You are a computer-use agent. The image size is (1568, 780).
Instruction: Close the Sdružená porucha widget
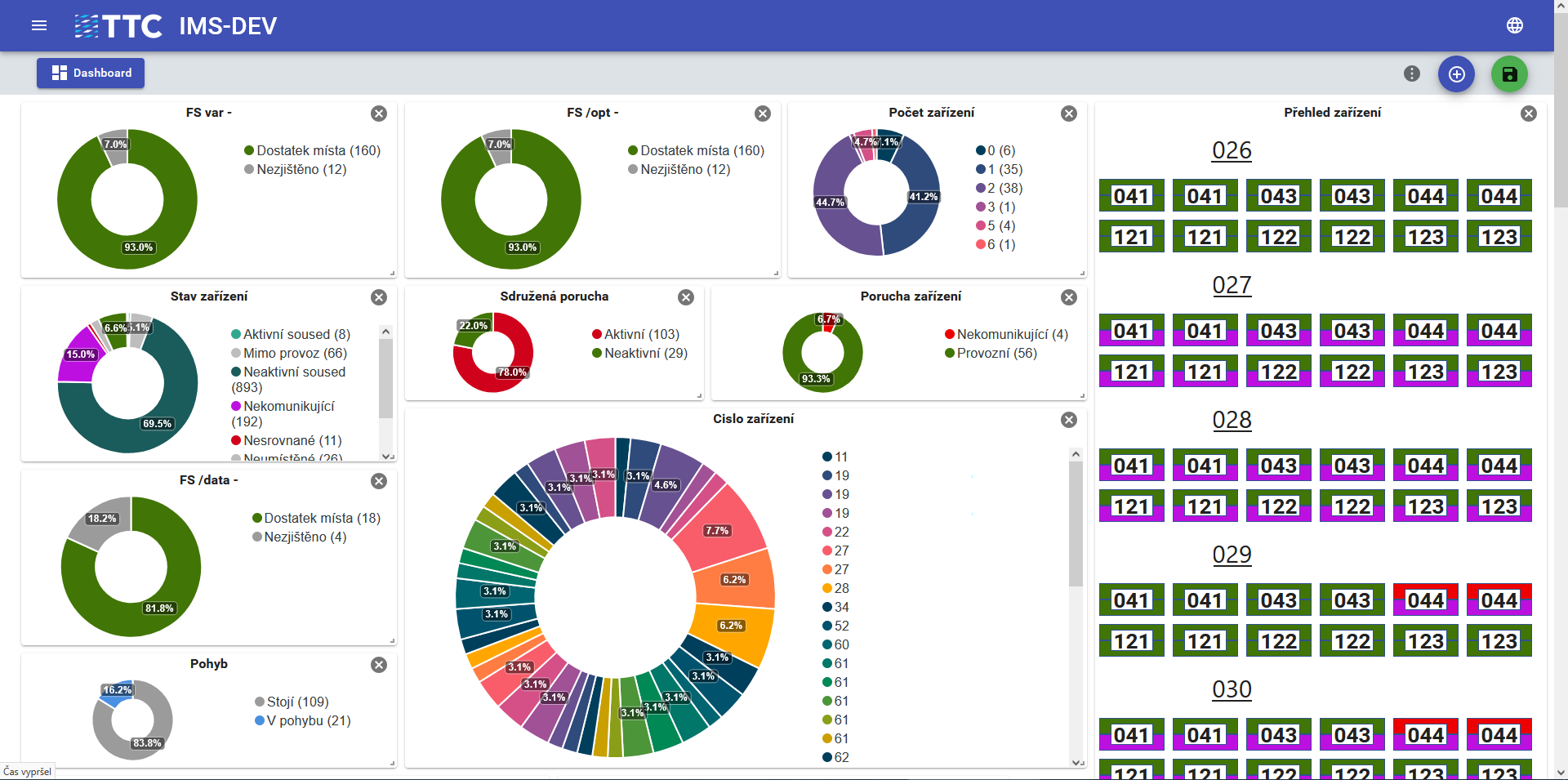(x=686, y=297)
